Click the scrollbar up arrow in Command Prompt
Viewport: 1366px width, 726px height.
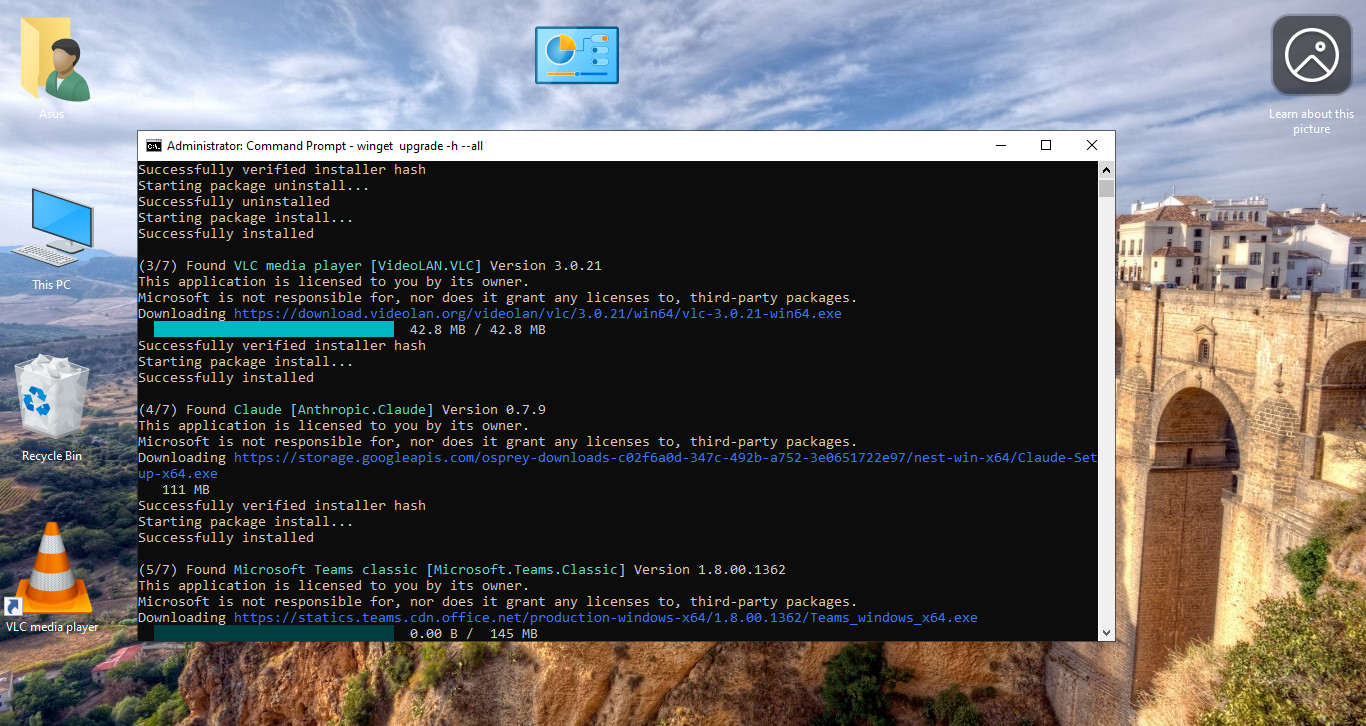(x=1106, y=169)
